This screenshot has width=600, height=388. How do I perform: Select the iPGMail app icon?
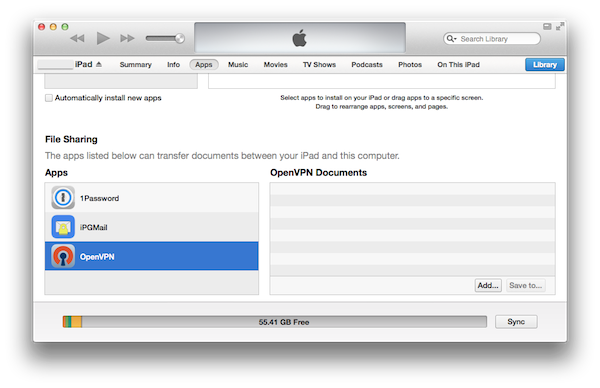[x=63, y=227]
